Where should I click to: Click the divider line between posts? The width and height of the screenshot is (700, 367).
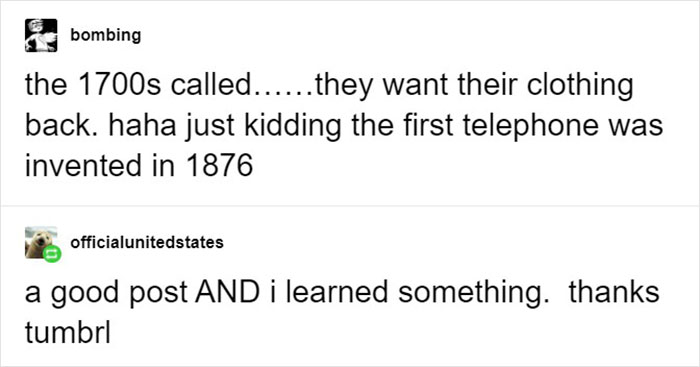(350, 206)
